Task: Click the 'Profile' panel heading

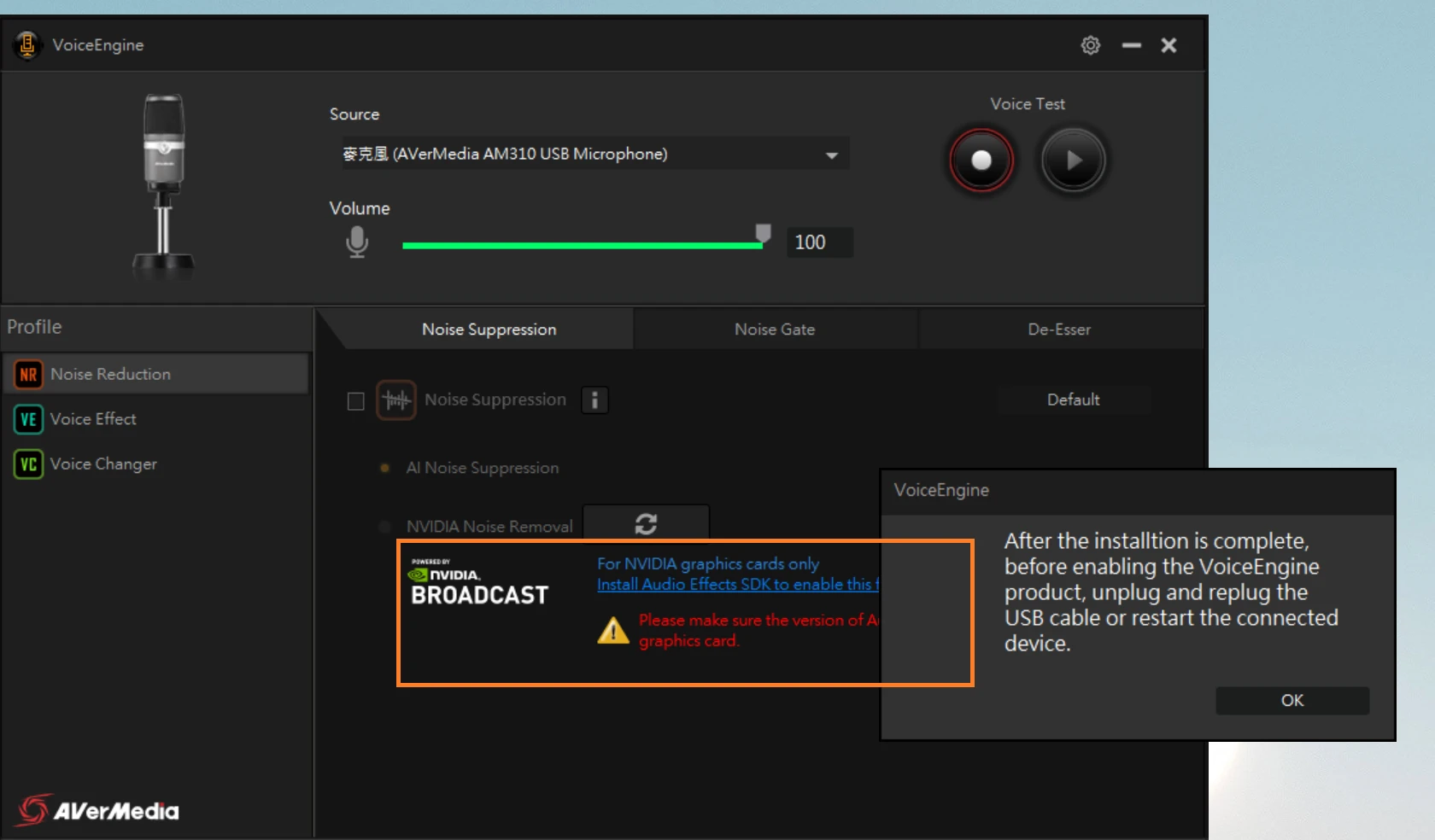Action: [x=34, y=327]
